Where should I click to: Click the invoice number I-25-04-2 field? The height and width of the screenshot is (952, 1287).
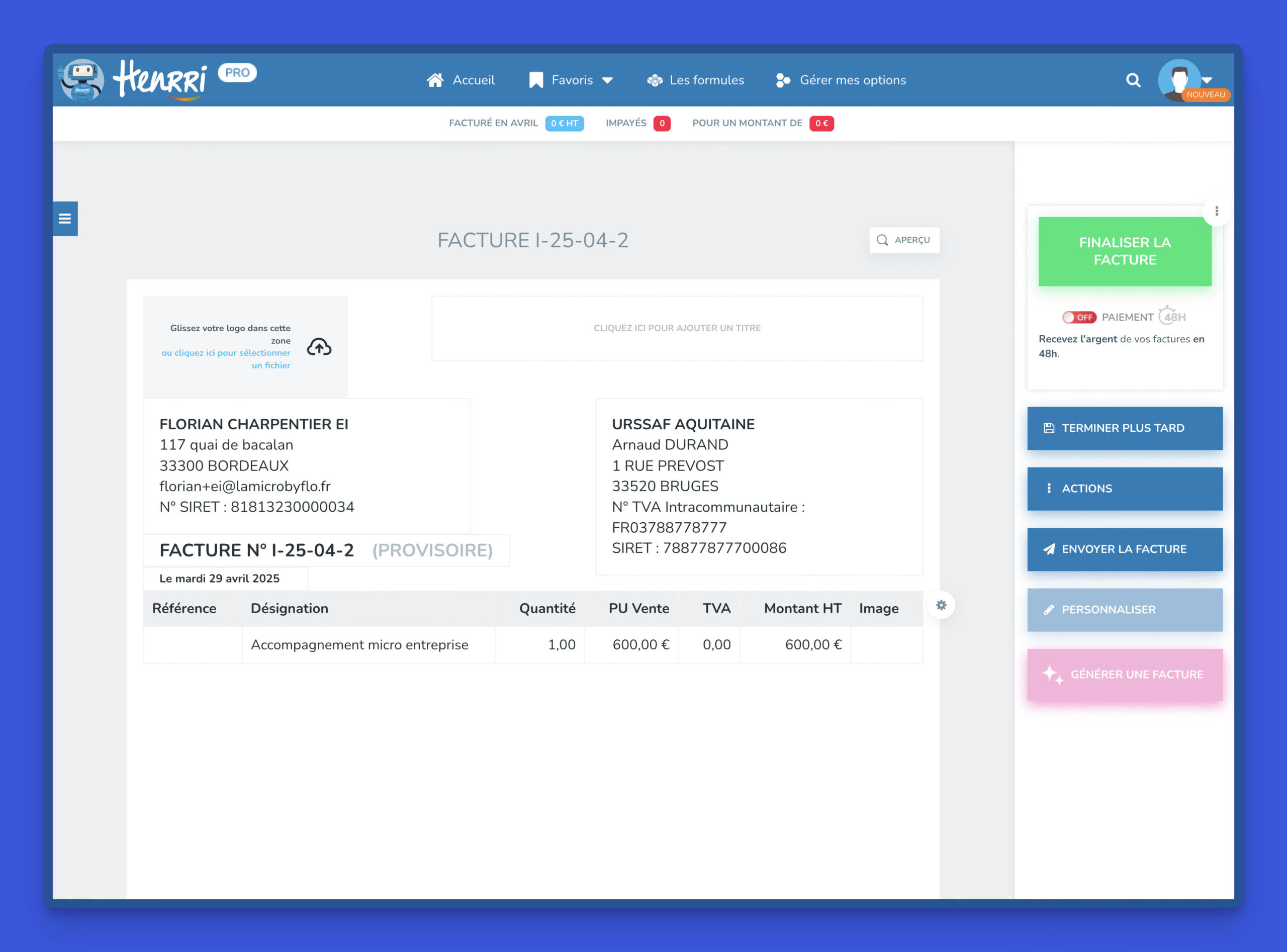pos(326,550)
